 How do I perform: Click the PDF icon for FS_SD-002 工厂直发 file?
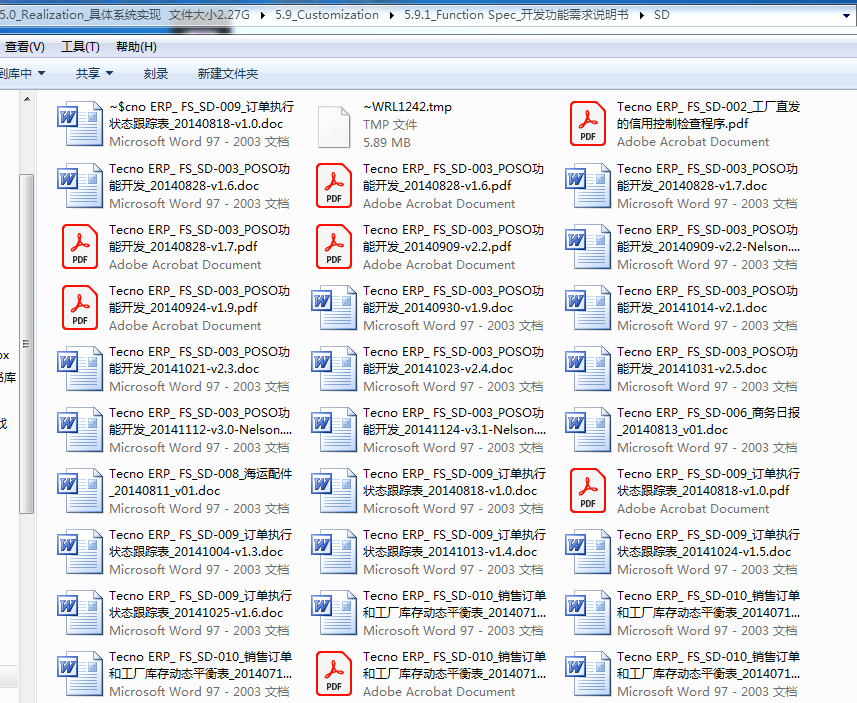coord(588,124)
